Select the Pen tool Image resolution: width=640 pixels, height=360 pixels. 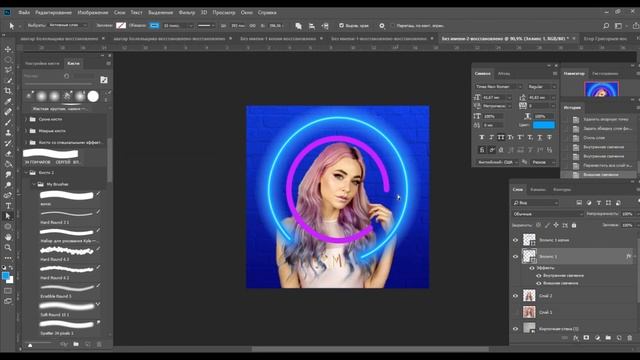coord(8,195)
